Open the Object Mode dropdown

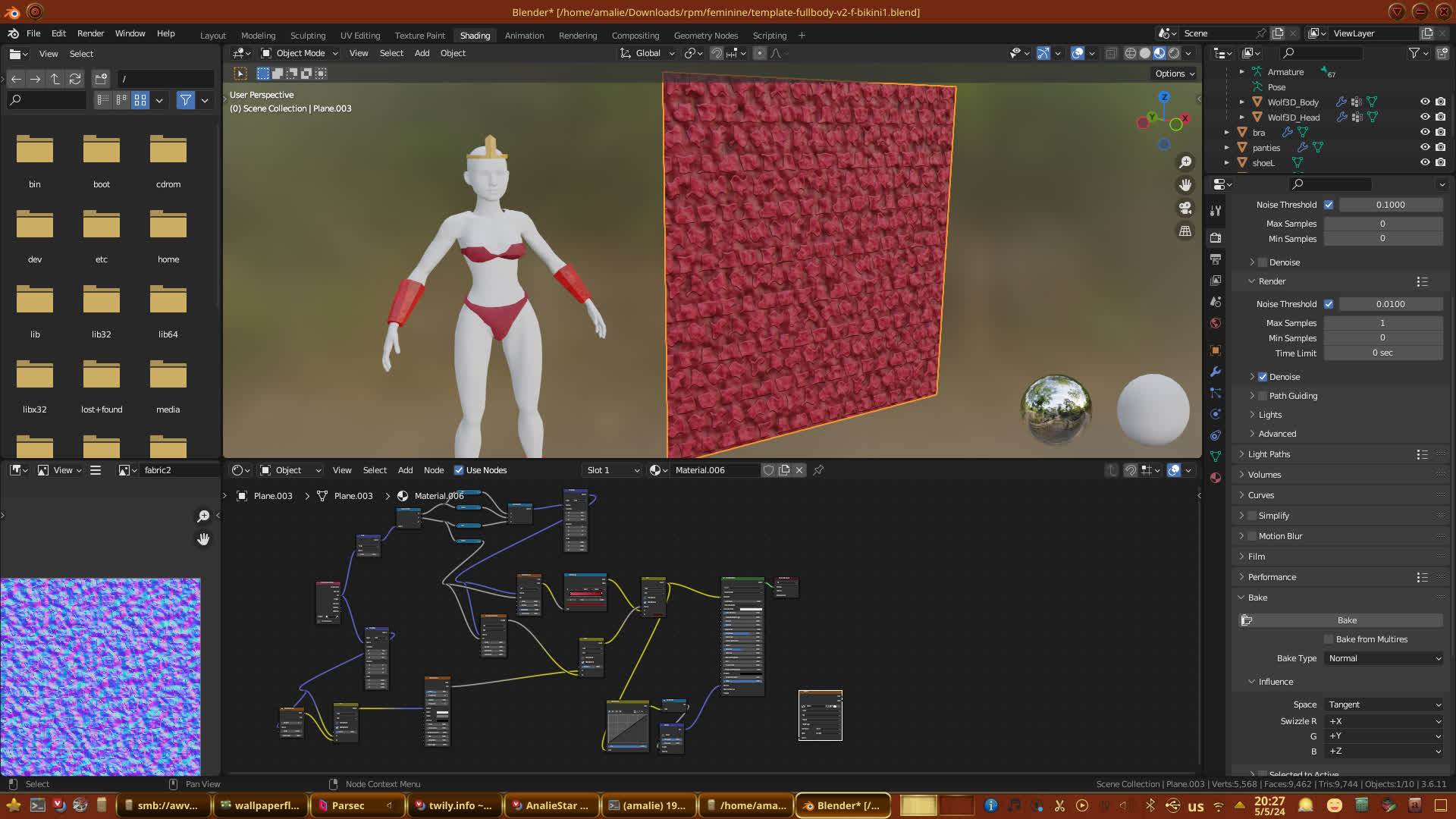coord(300,53)
